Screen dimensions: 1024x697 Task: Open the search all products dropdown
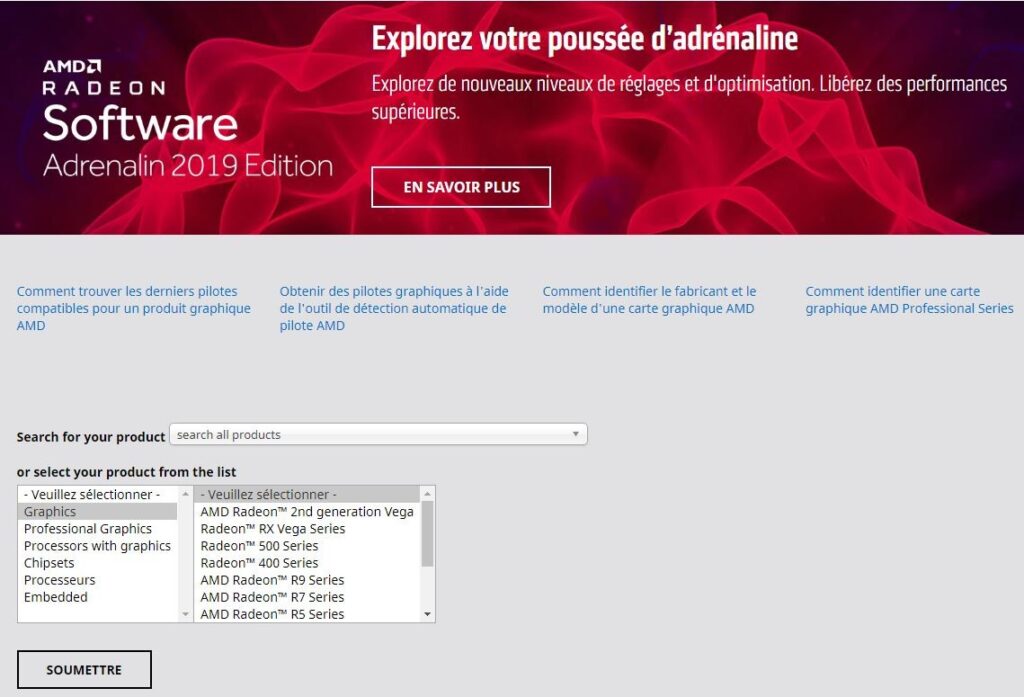click(378, 434)
